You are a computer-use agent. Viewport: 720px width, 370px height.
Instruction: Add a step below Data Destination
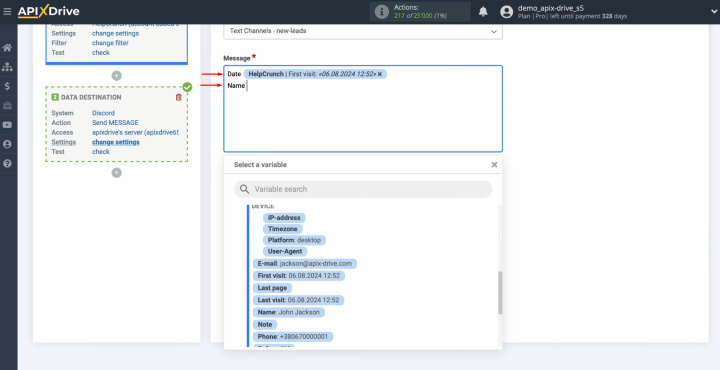pos(117,173)
